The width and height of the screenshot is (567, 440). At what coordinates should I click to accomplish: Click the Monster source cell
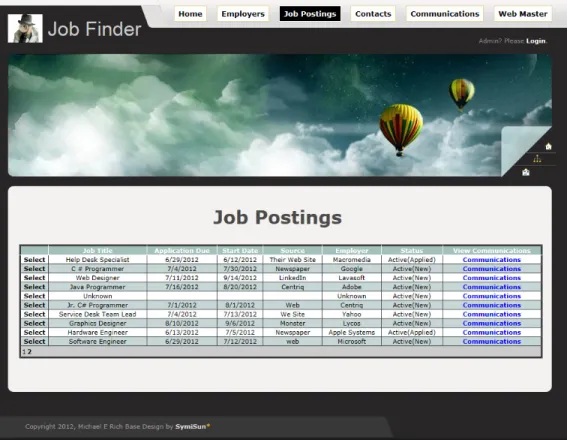click(x=293, y=323)
